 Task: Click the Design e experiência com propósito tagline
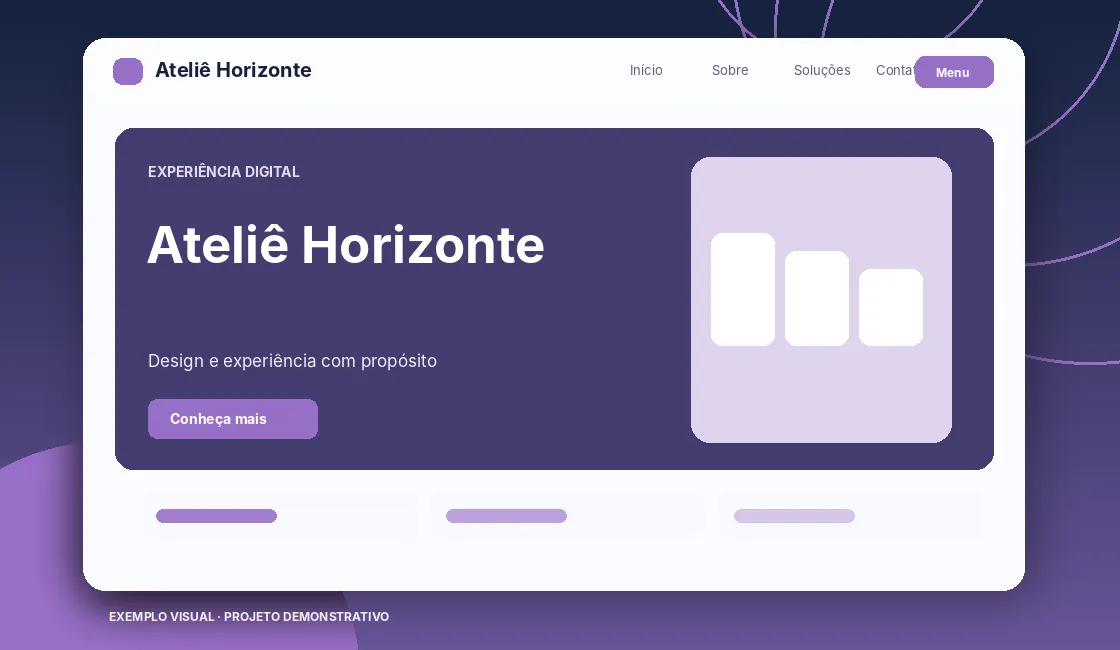click(x=292, y=361)
